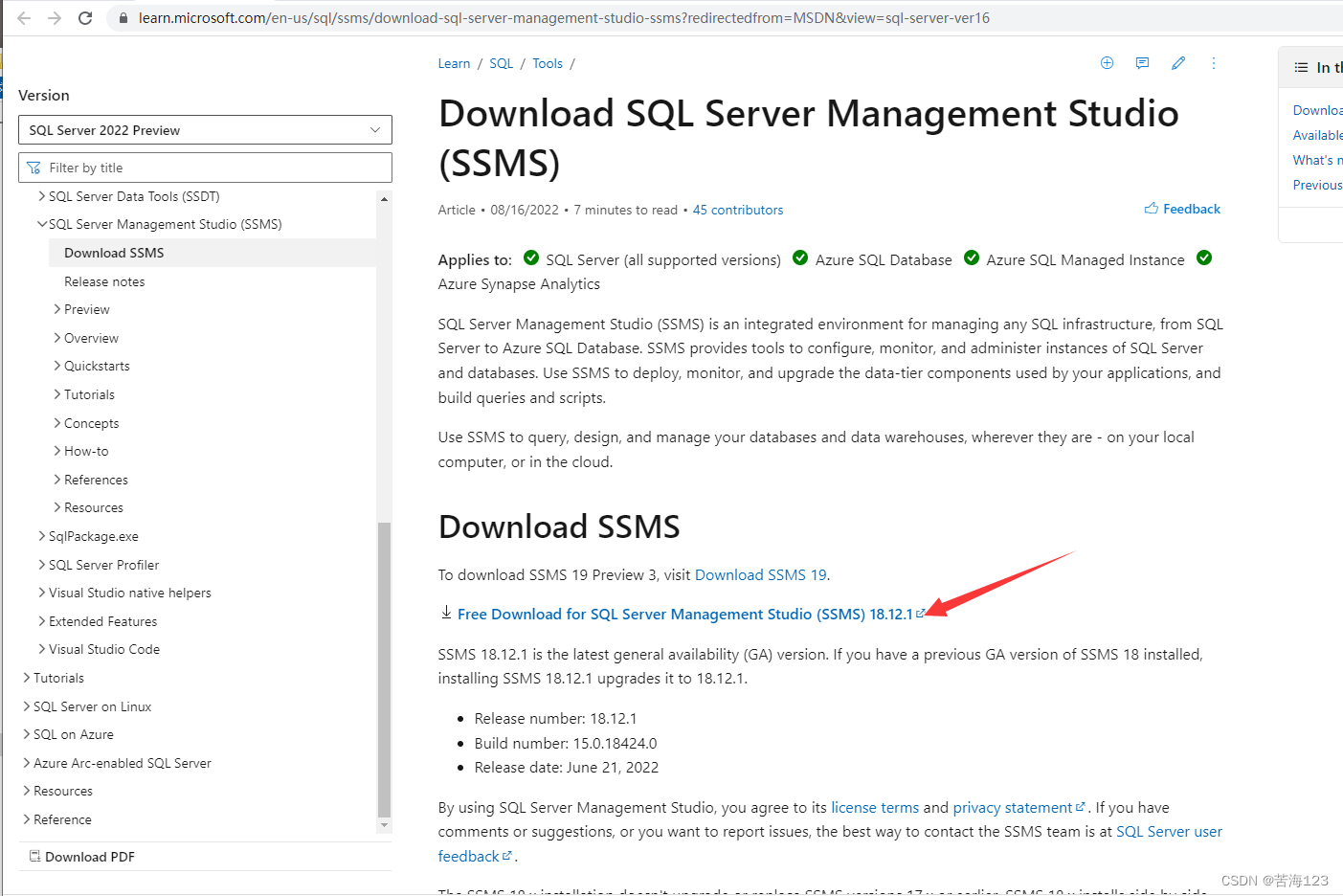
Task: Click the 'In this article' list icon
Action: (1301, 67)
